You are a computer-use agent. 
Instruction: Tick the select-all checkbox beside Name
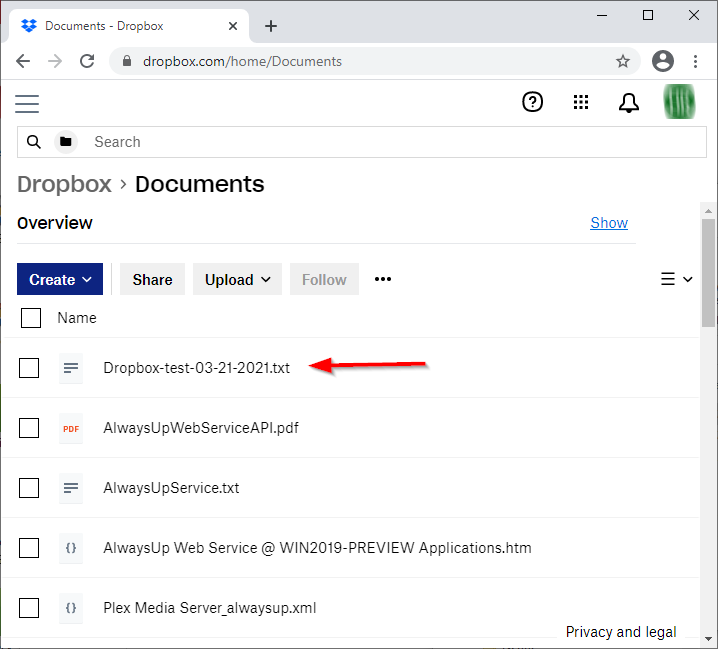point(31,318)
